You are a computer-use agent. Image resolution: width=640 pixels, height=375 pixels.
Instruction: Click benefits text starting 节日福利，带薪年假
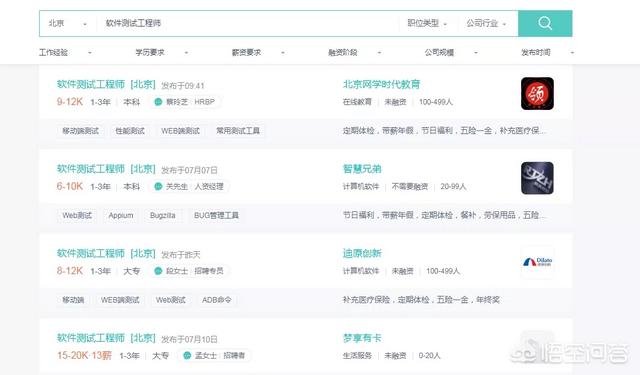click(x=443, y=215)
